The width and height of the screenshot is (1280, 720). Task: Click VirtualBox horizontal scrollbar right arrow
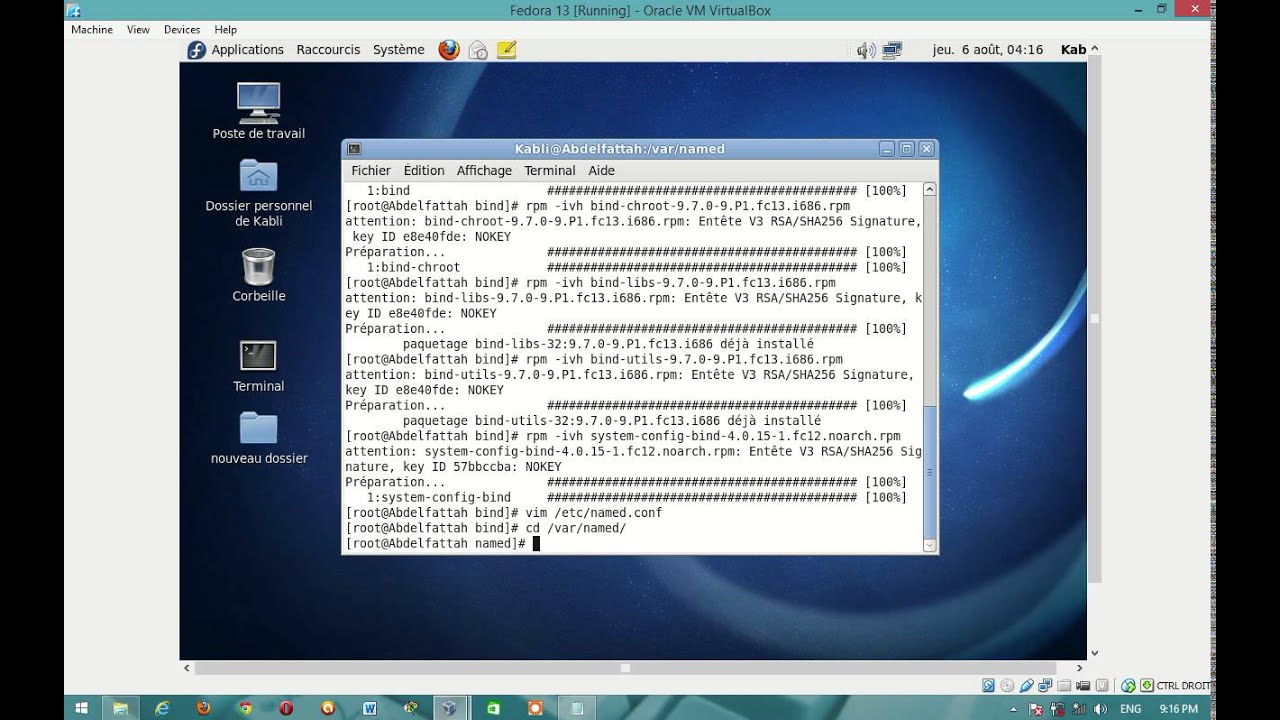point(1079,668)
